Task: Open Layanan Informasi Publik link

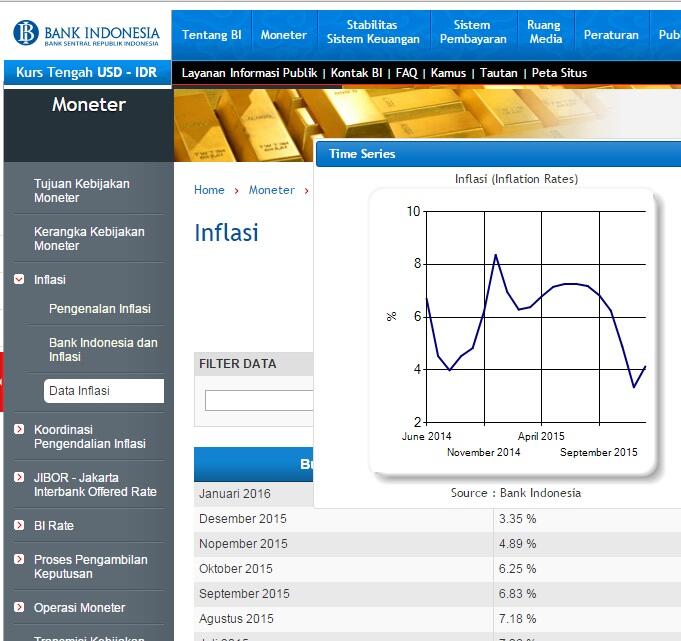Action: pos(249,73)
